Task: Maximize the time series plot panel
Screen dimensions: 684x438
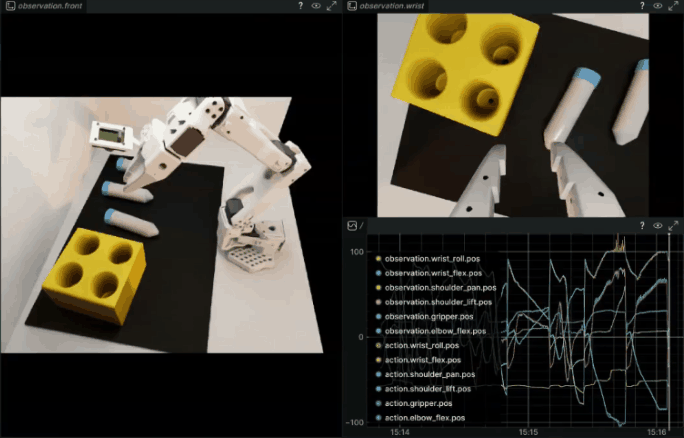Action: tap(674, 226)
